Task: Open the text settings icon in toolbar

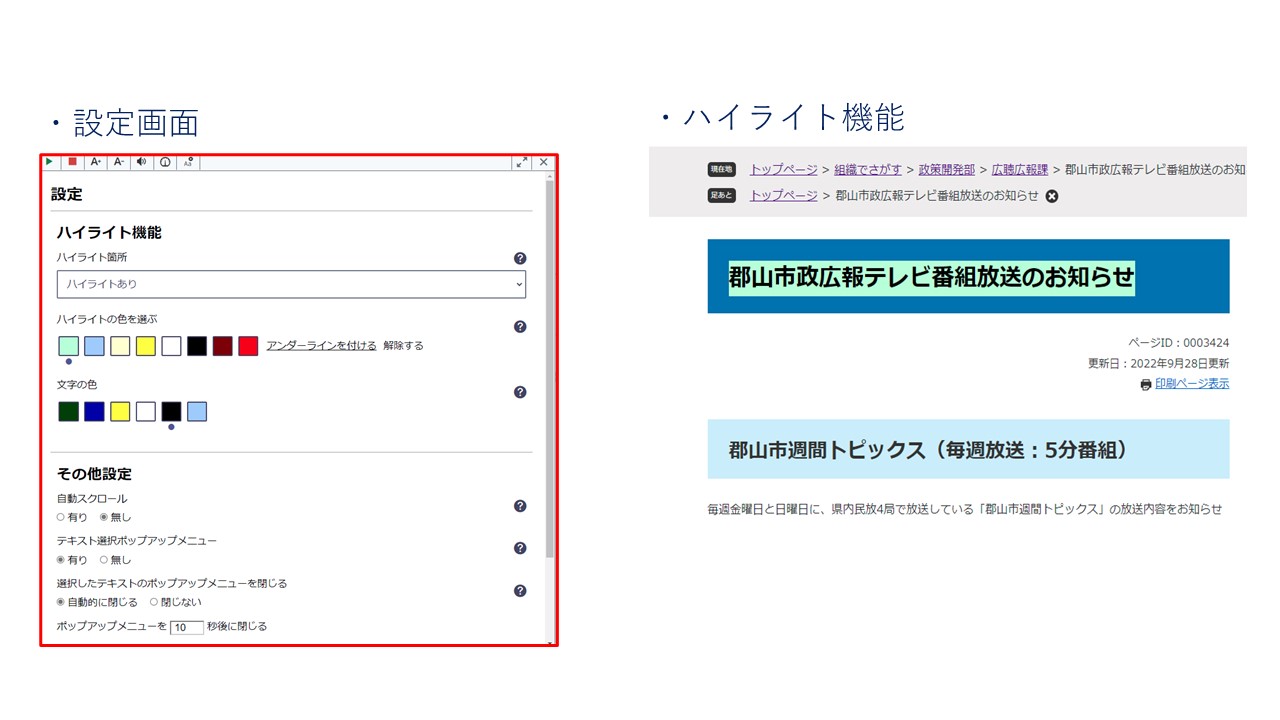Action: tap(188, 162)
